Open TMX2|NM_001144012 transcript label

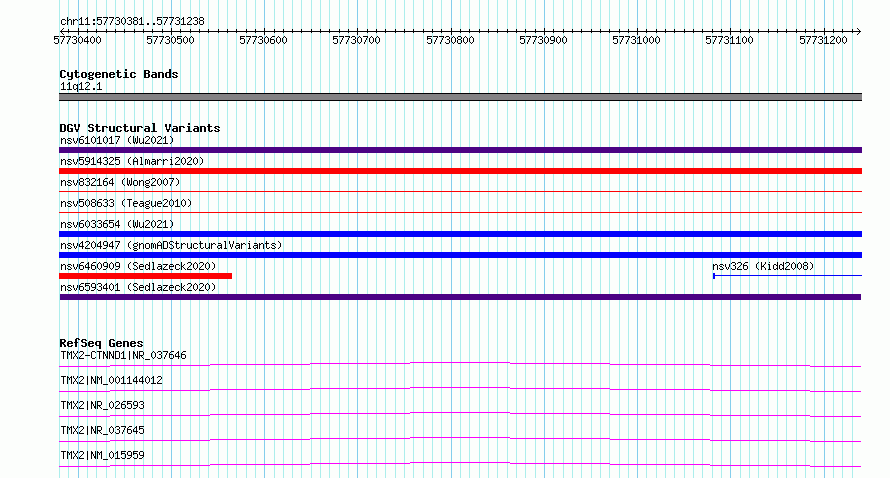[x=111, y=380]
